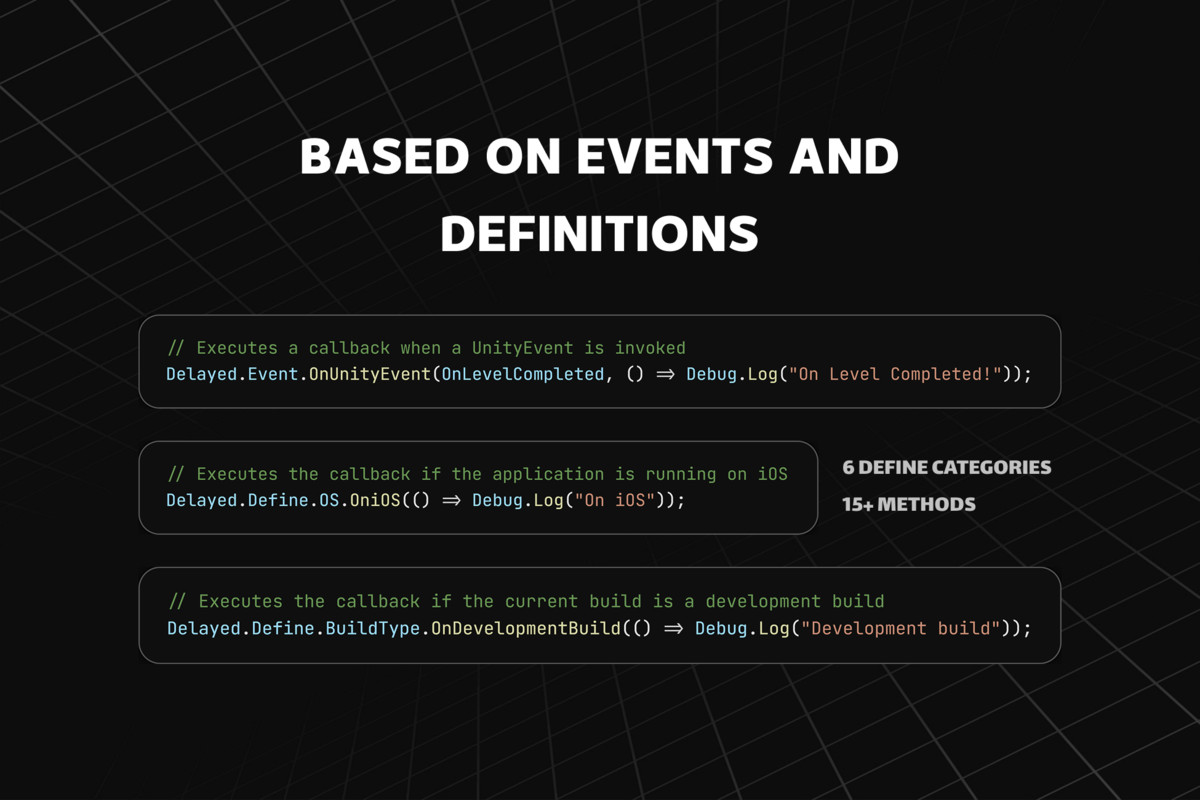Click the heading "BASED ON EVENTS AND DEFINITIONS"
Image resolution: width=1200 pixels, height=800 pixels.
point(600,195)
